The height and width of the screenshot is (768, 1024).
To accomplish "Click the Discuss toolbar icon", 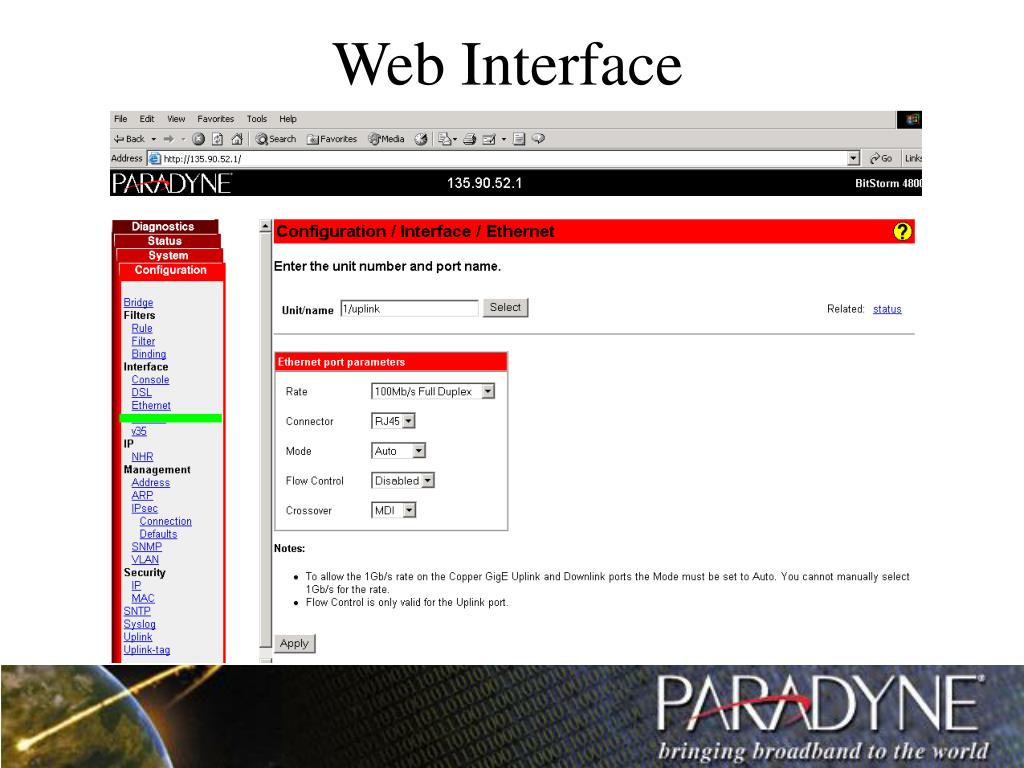I will point(519,139).
